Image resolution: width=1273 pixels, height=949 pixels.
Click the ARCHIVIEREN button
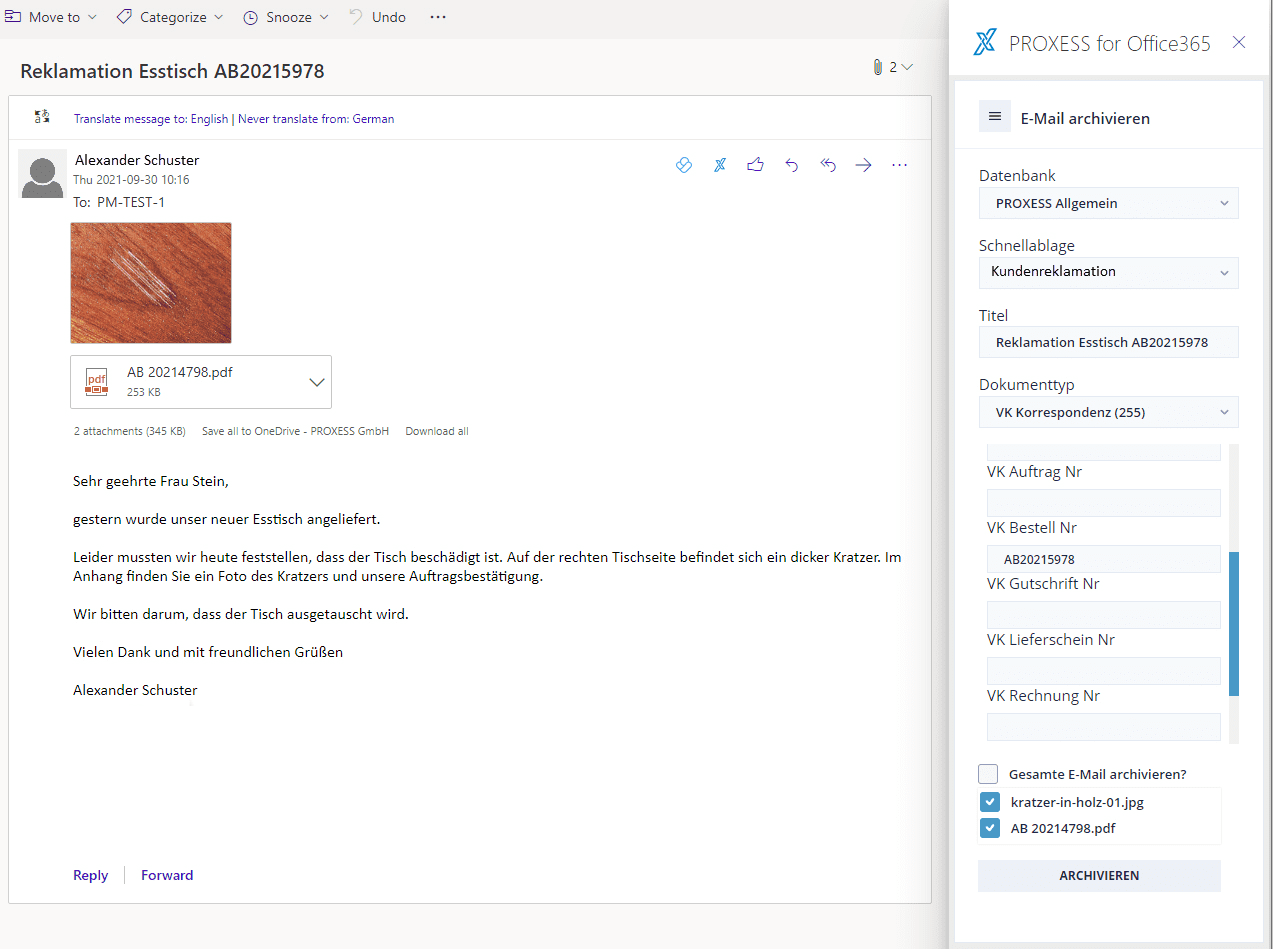click(x=1099, y=875)
